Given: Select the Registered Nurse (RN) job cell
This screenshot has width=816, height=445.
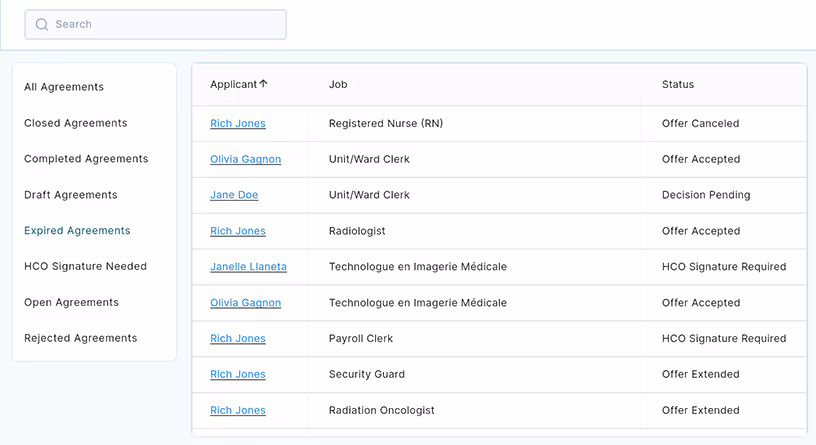Looking at the screenshot, I should (386, 123).
